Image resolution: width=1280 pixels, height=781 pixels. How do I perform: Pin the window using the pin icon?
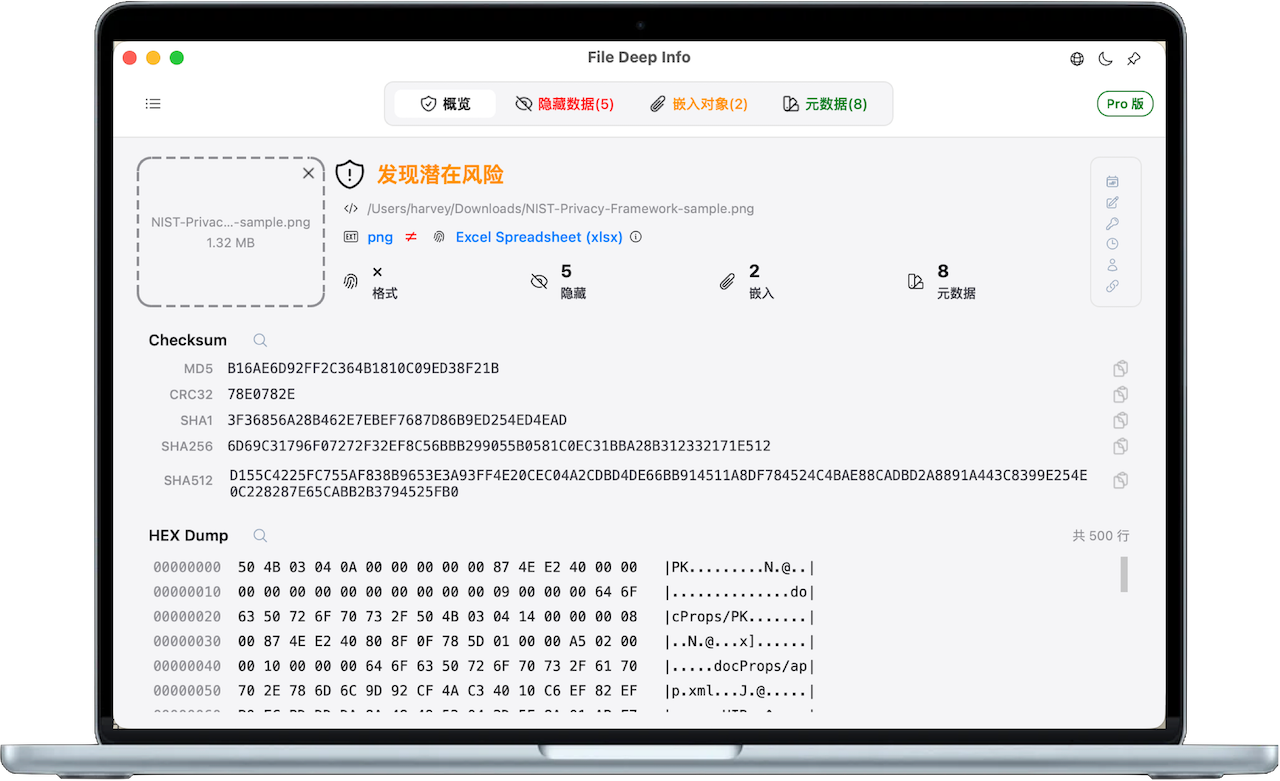(1133, 59)
